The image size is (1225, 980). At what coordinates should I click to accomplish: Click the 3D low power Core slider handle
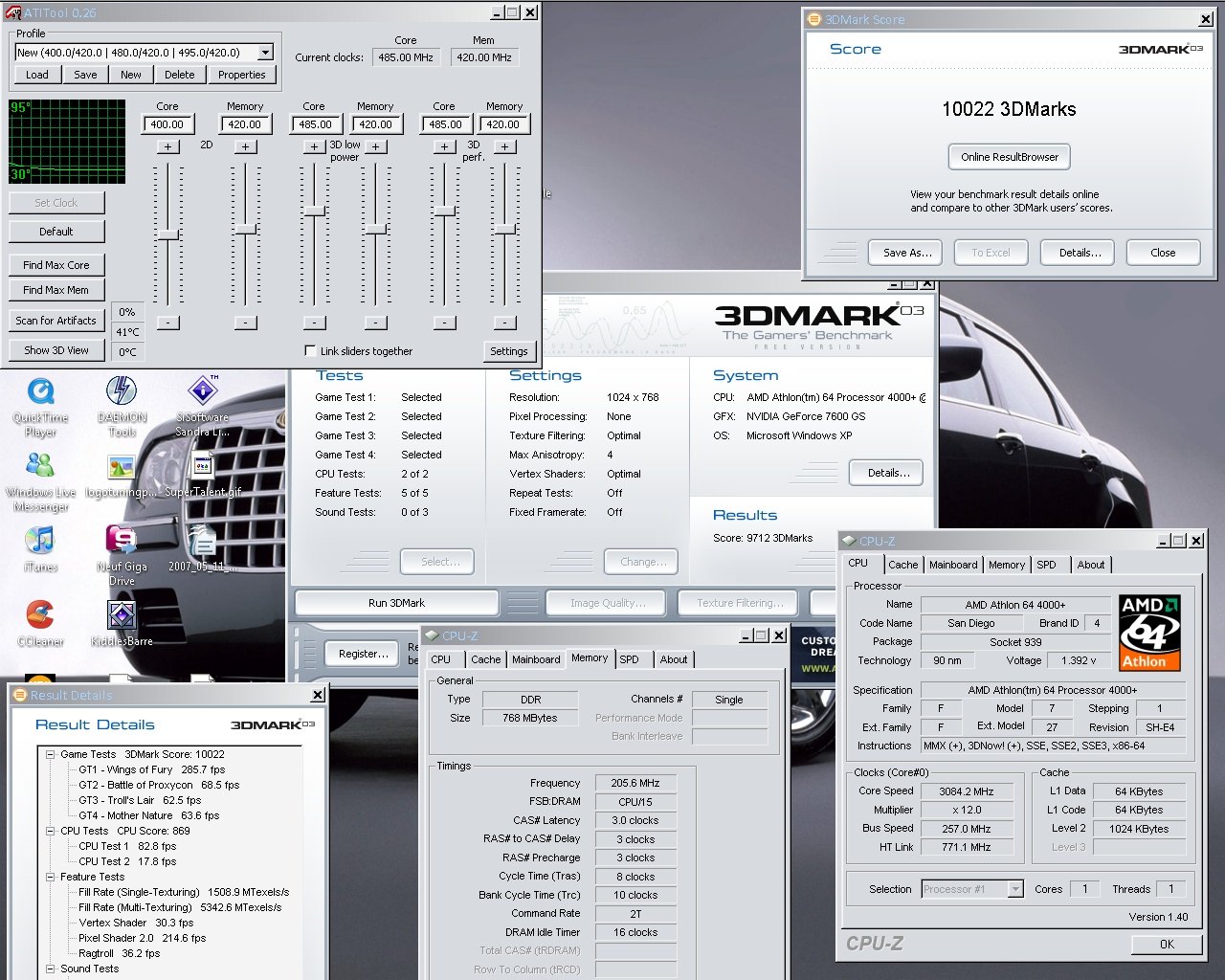[x=314, y=211]
